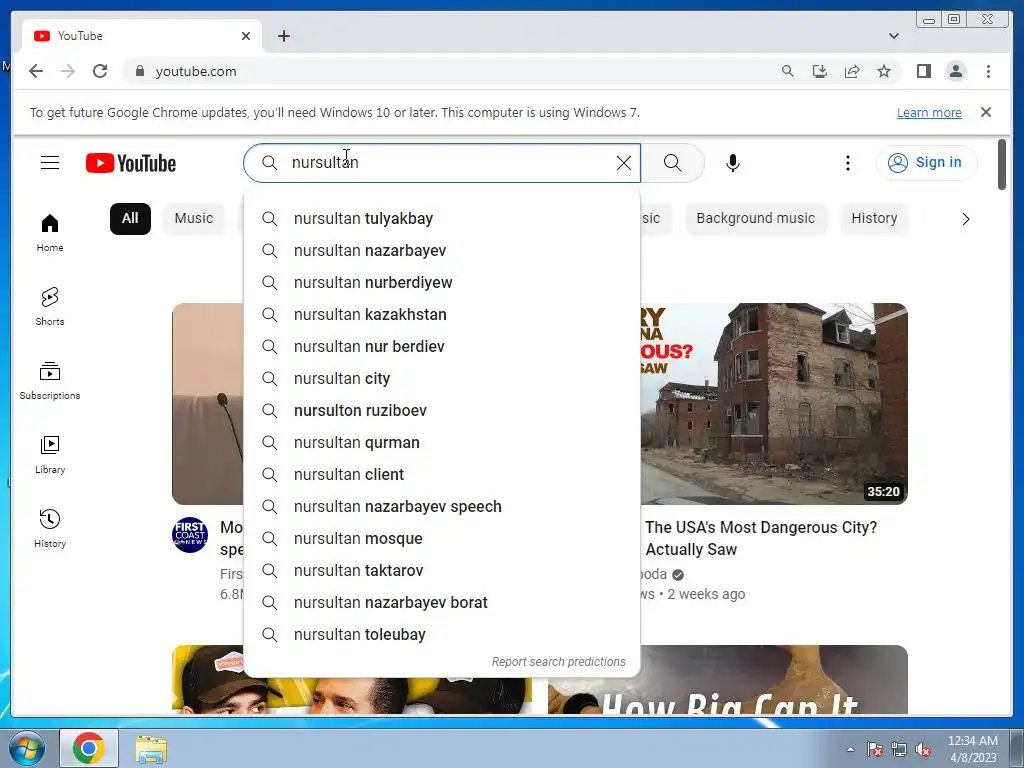The width and height of the screenshot is (1024, 768).
Task: Click the Sign in button
Action: 926,163
